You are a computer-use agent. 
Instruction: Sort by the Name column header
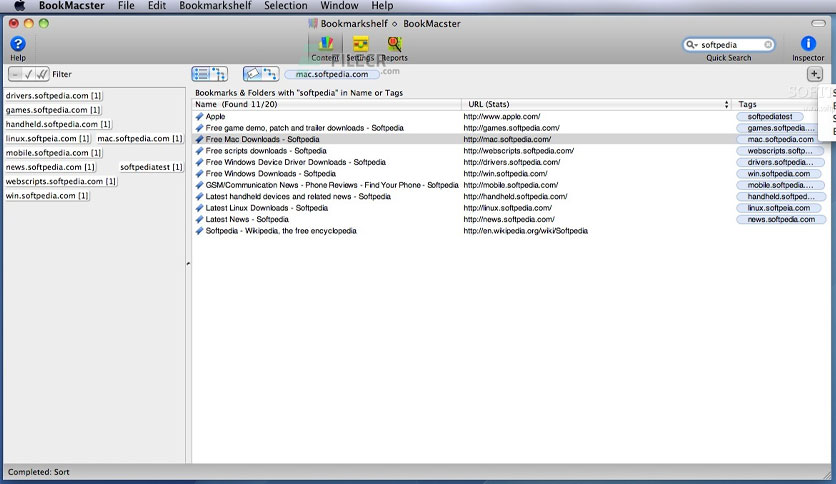pyautogui.click(x=326, y=104)
